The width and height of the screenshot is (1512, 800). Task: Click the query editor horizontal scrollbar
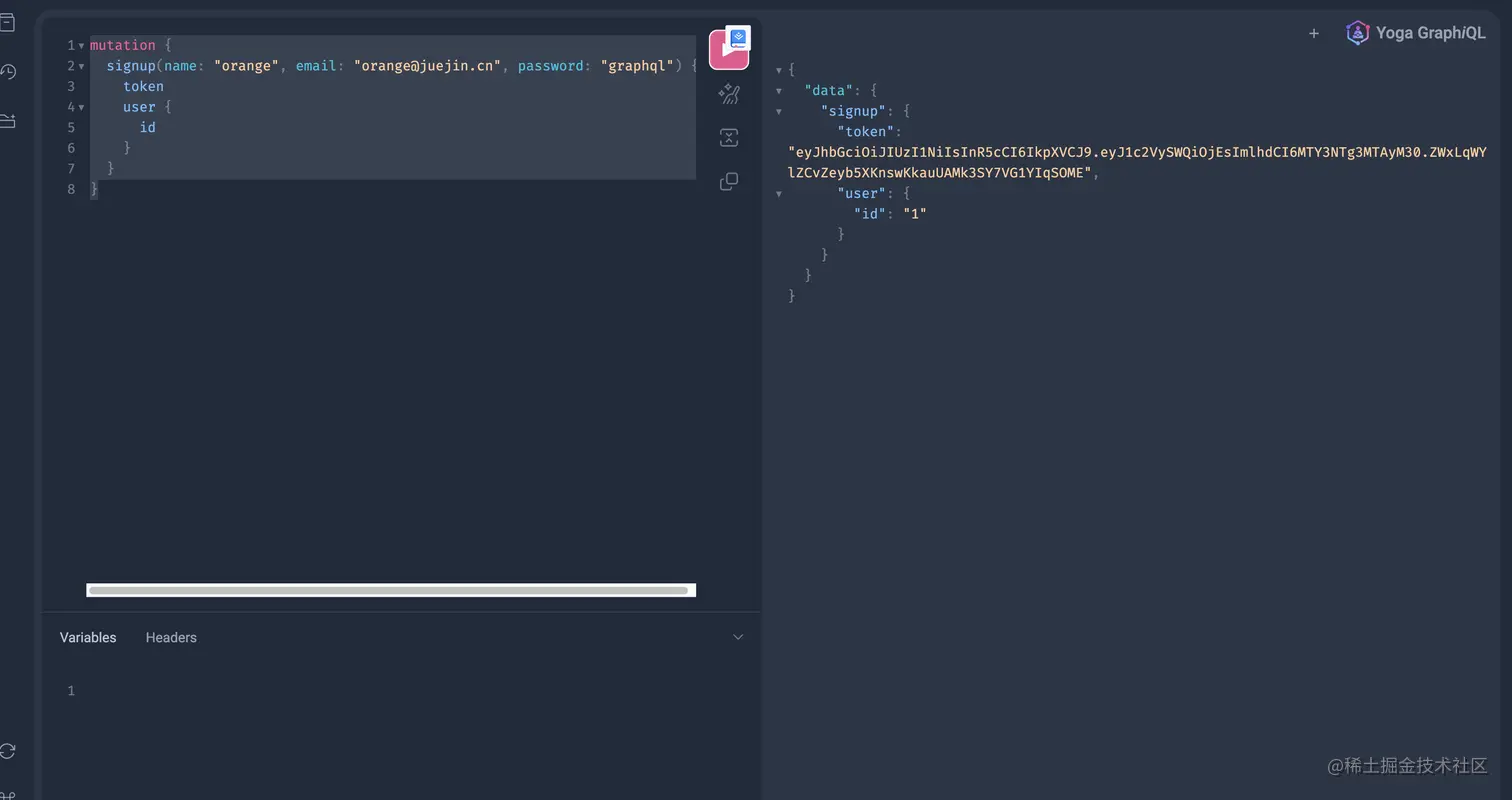coord(388,590)
